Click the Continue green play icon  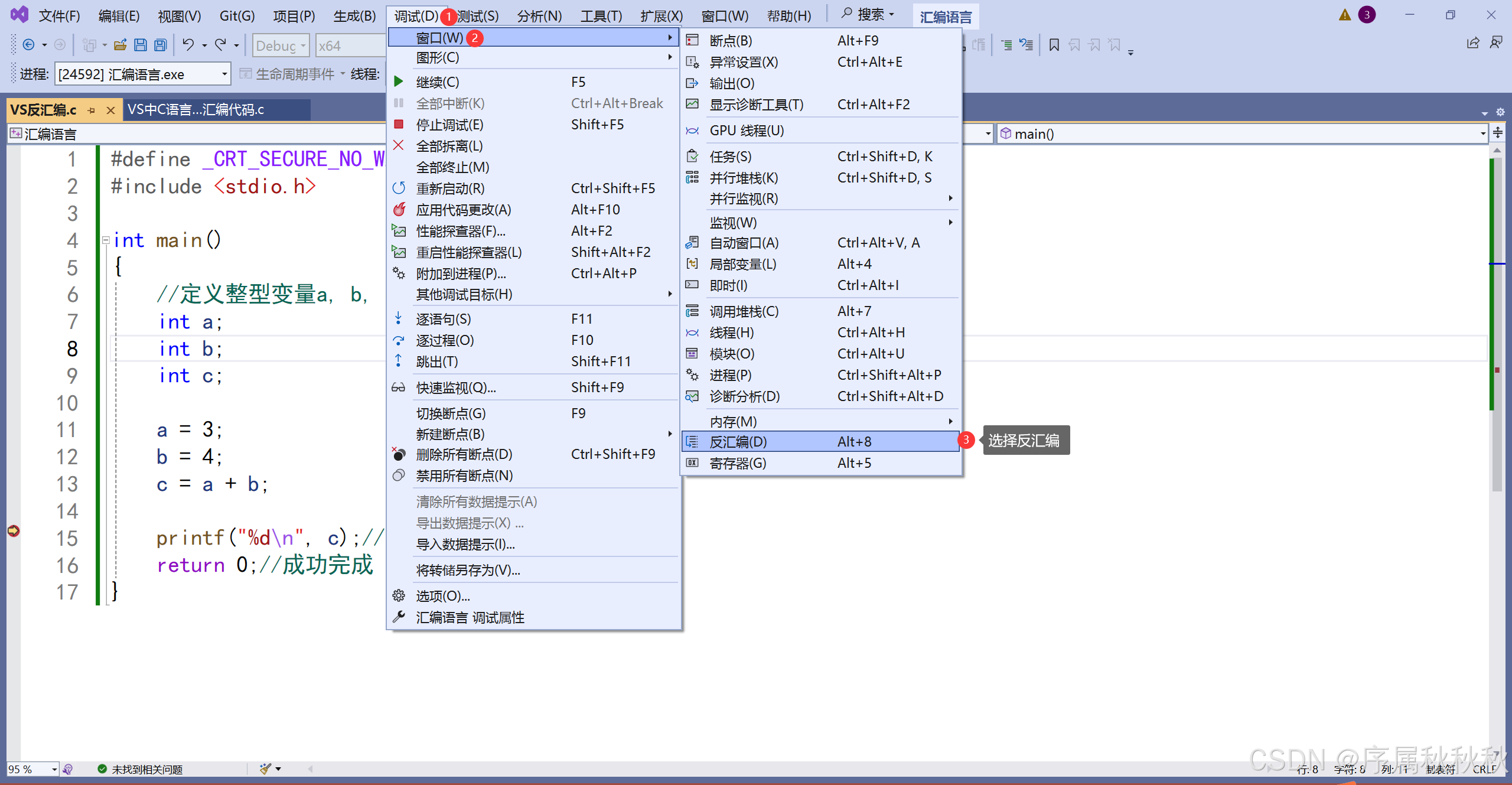399,82
